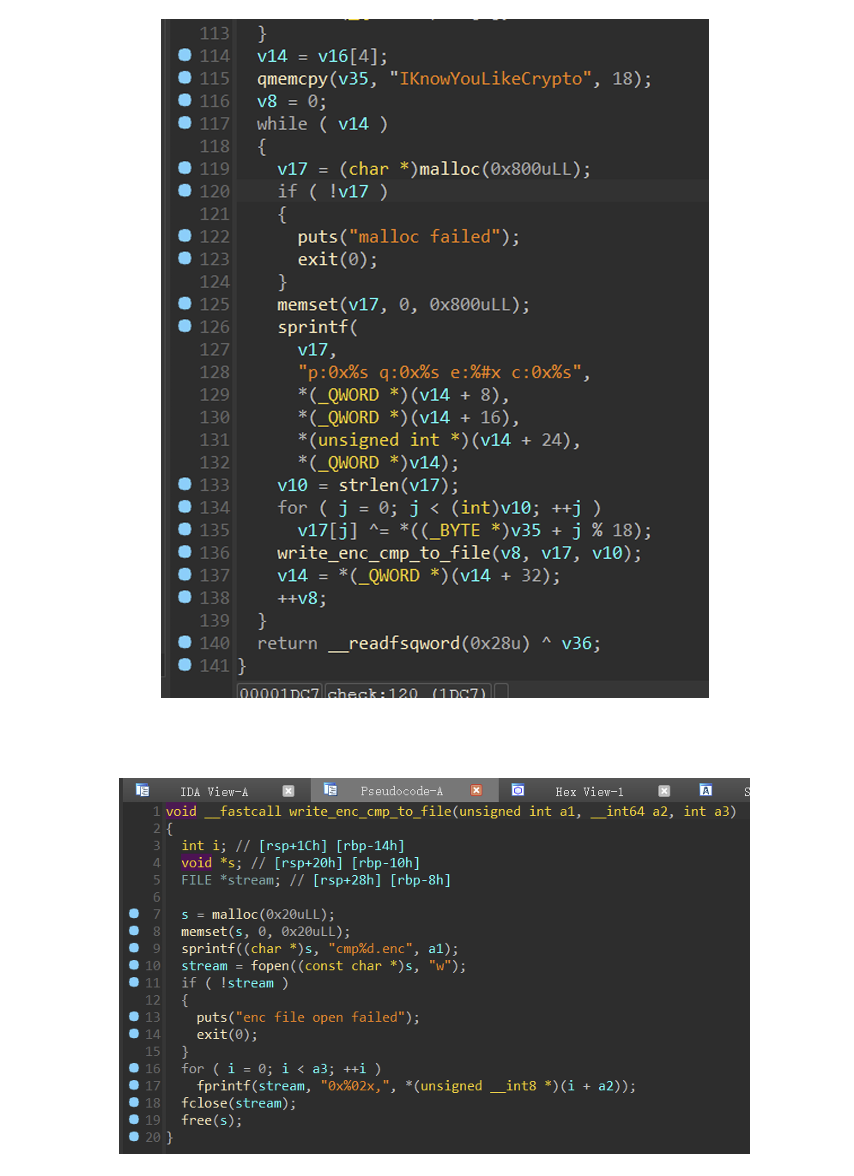Click the Hex View-1 tab icon

coord(517,790)
